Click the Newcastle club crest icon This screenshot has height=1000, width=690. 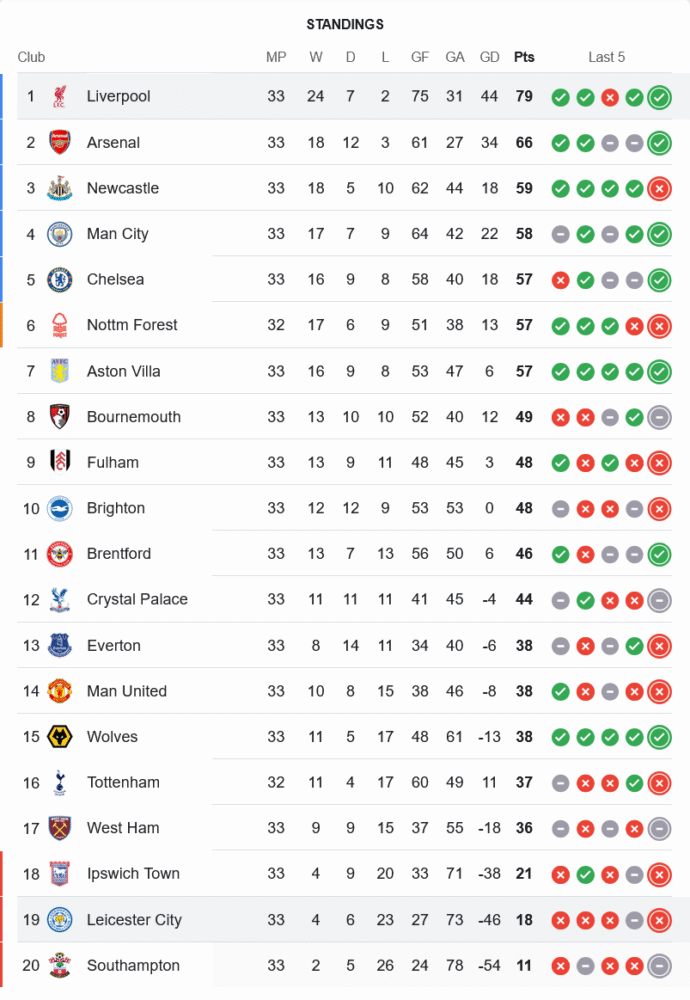60,189
